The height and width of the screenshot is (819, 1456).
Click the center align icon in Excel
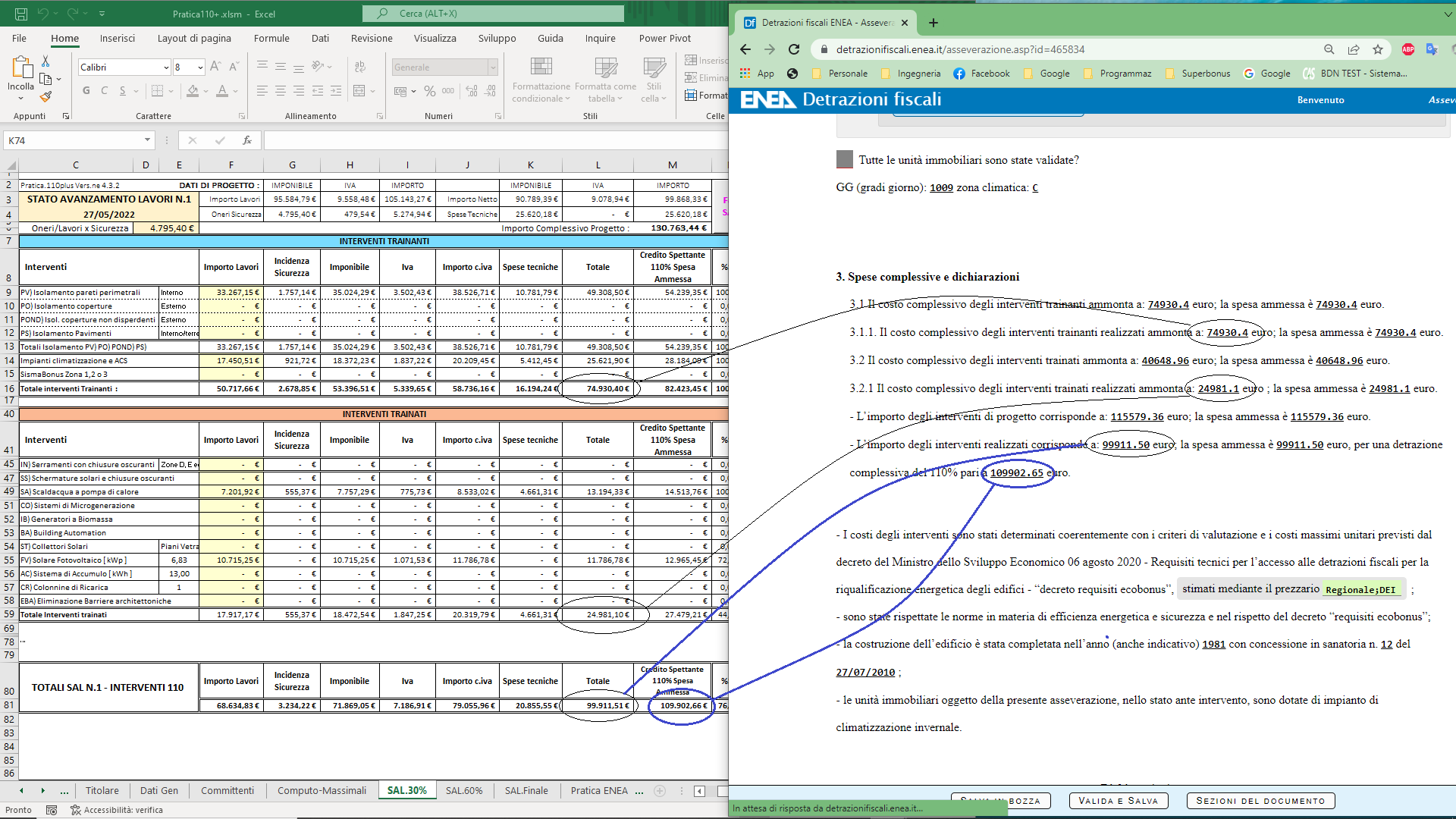281,91
